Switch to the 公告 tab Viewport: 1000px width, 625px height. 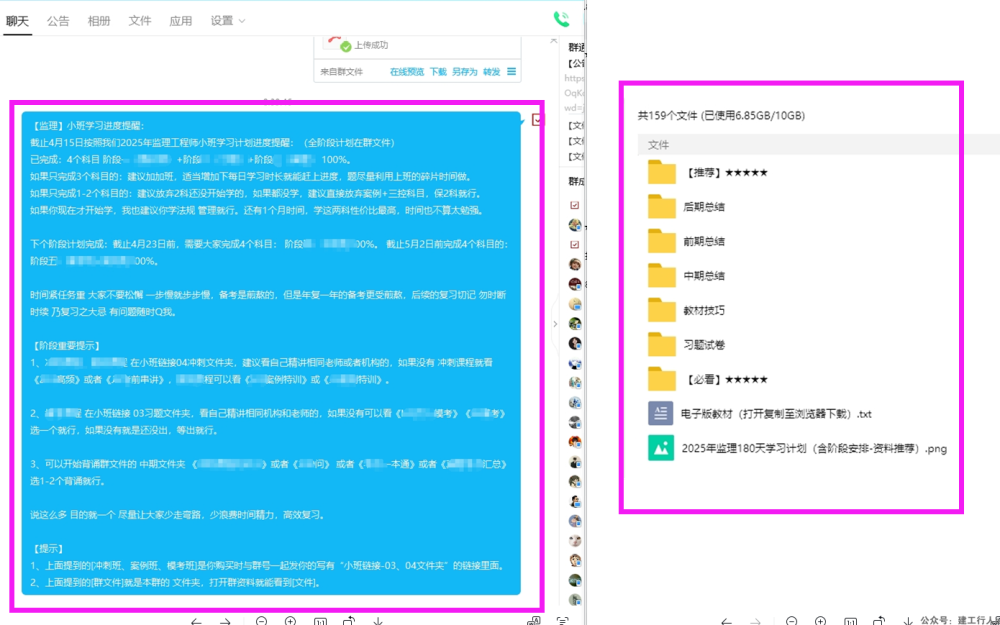pos(58,21)
